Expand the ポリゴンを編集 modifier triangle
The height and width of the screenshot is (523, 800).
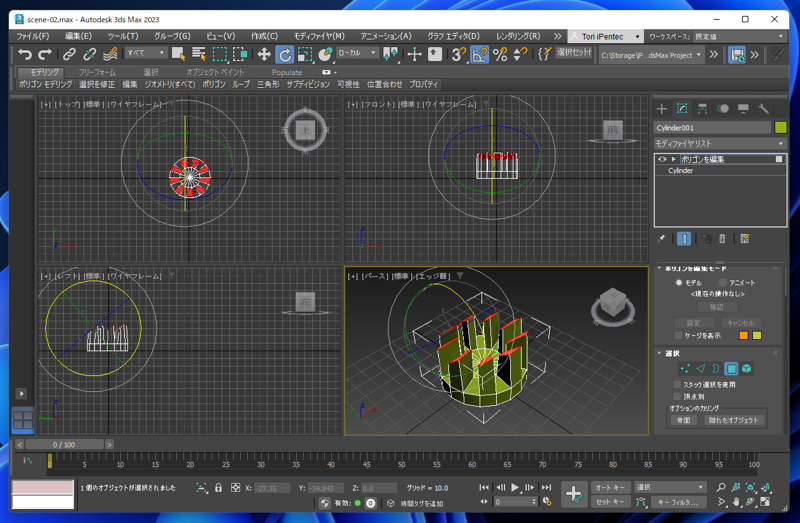(x=673, y=159)
